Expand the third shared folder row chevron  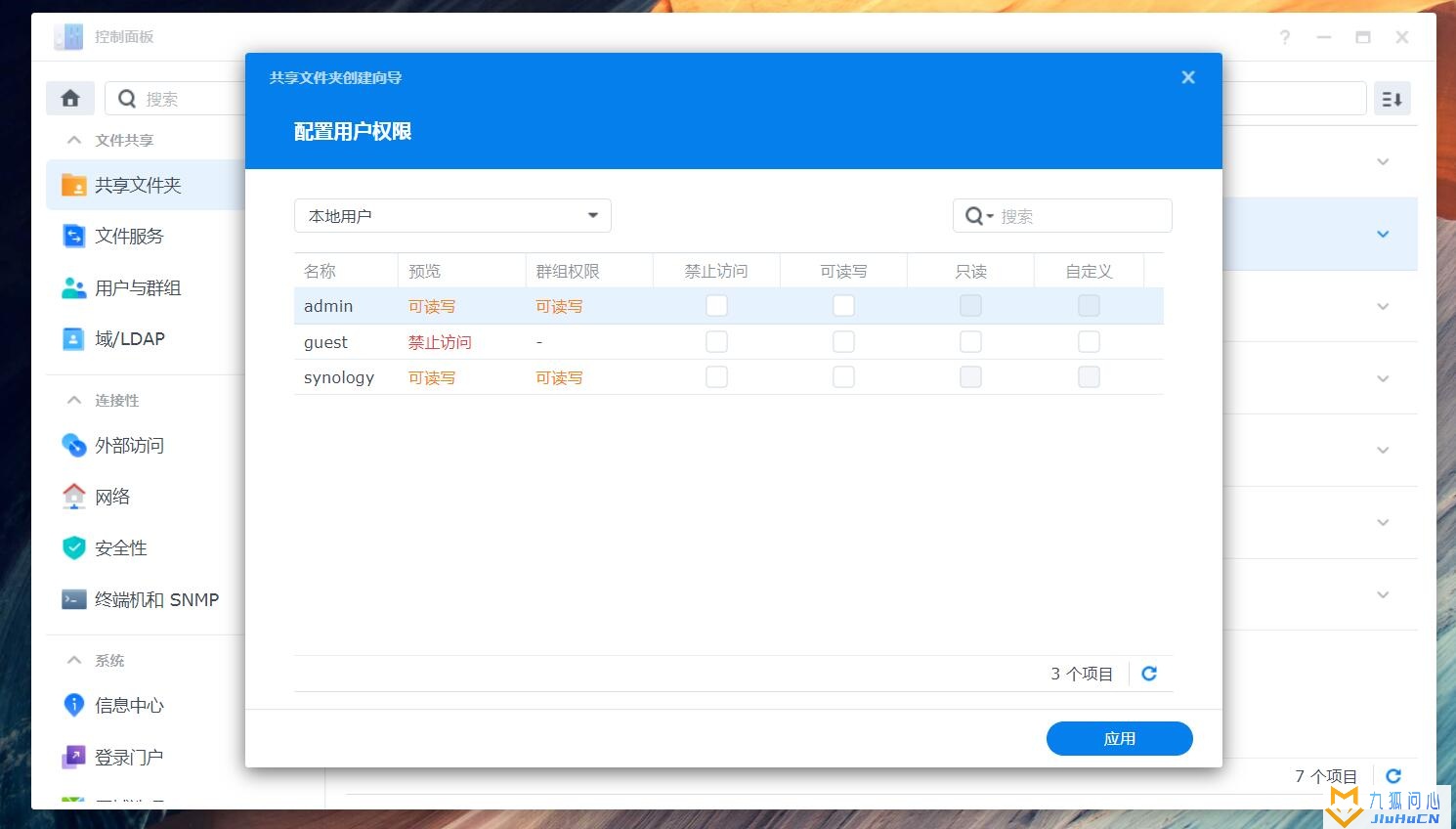pyautogui.click(x=1383, y=306)
